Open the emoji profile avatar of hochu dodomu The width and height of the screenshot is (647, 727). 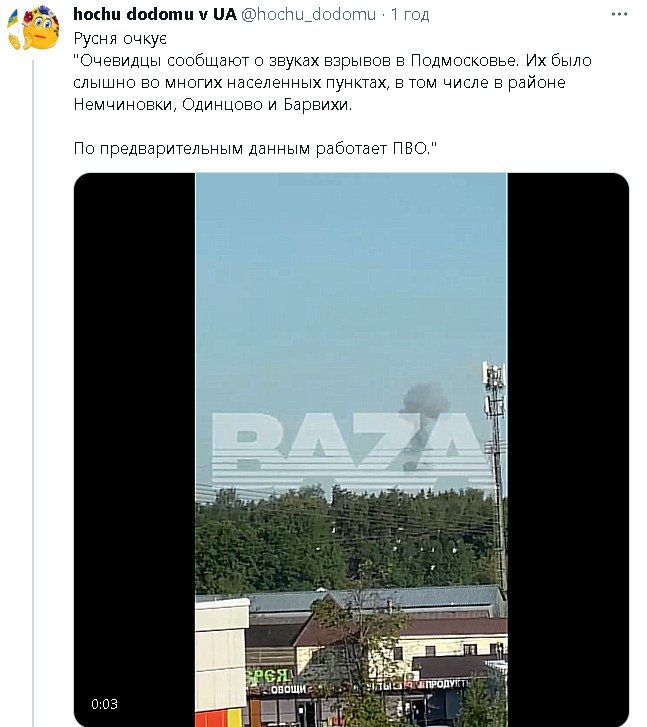point(34,28)
